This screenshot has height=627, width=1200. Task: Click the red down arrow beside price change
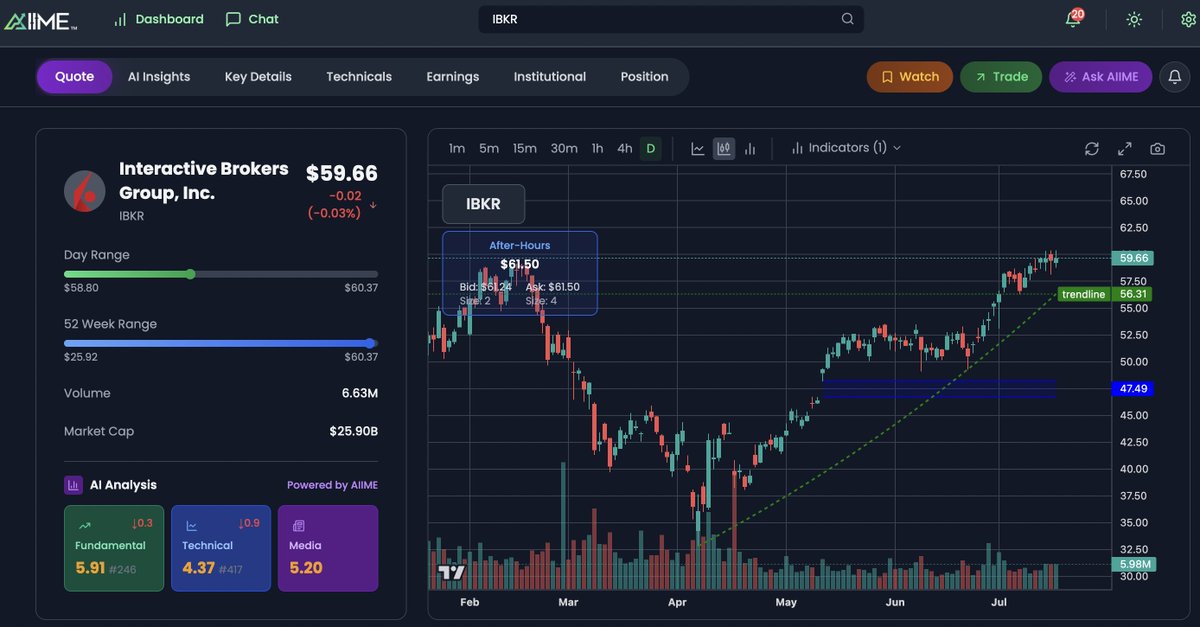[373, 205]
